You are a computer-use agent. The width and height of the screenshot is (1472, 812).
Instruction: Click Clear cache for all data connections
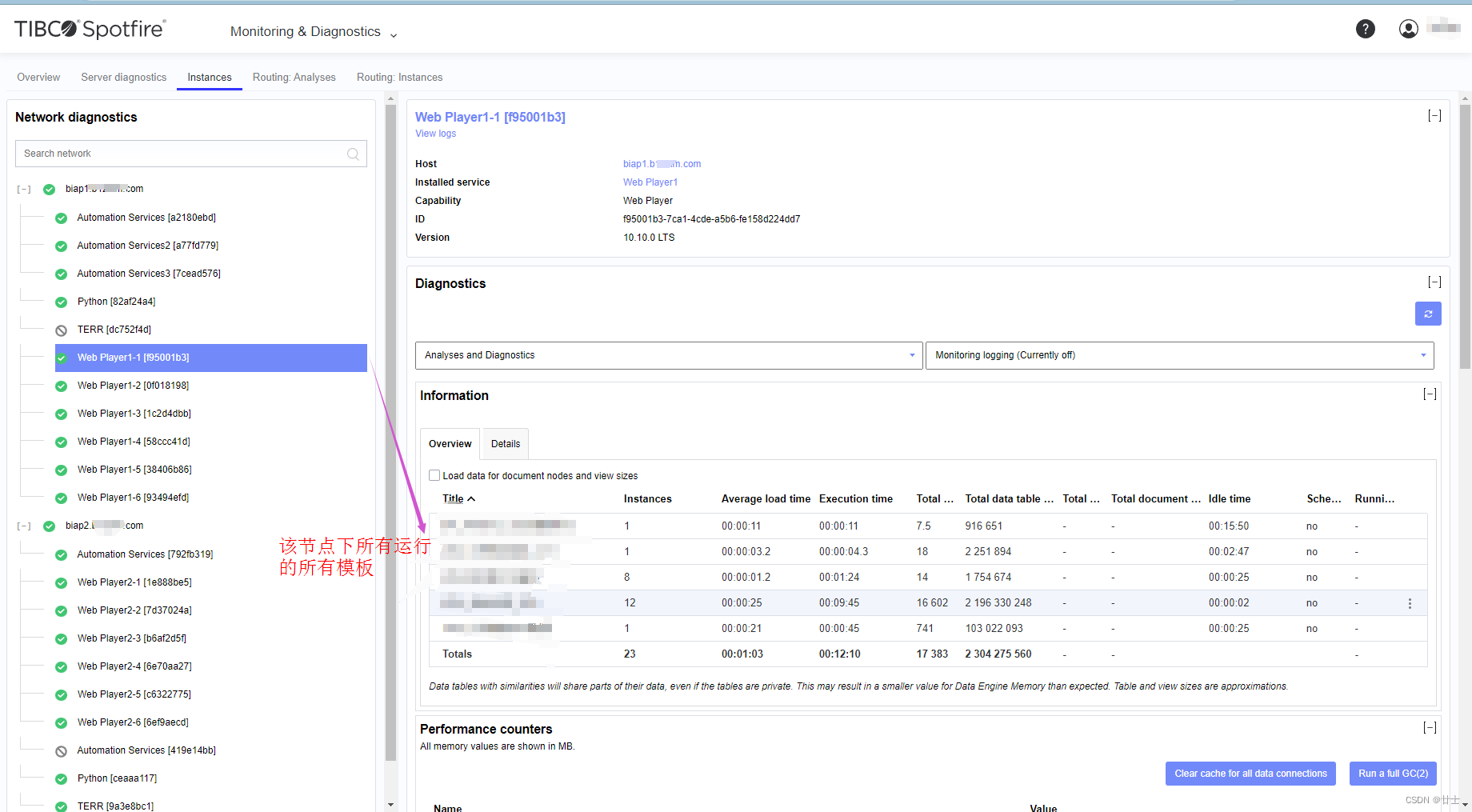[1250, 774]
